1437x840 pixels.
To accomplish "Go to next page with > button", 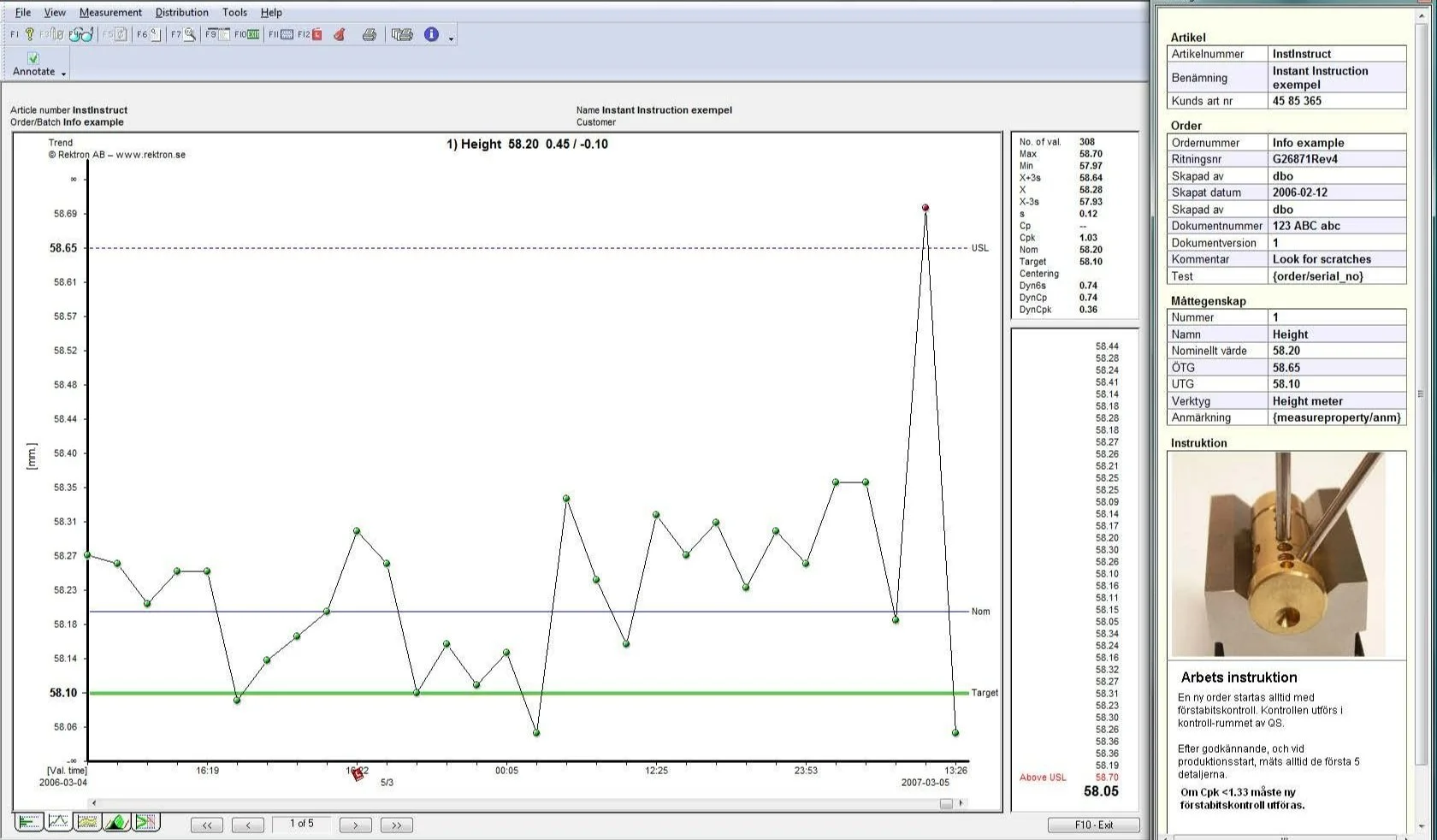I will coord(355,825).
